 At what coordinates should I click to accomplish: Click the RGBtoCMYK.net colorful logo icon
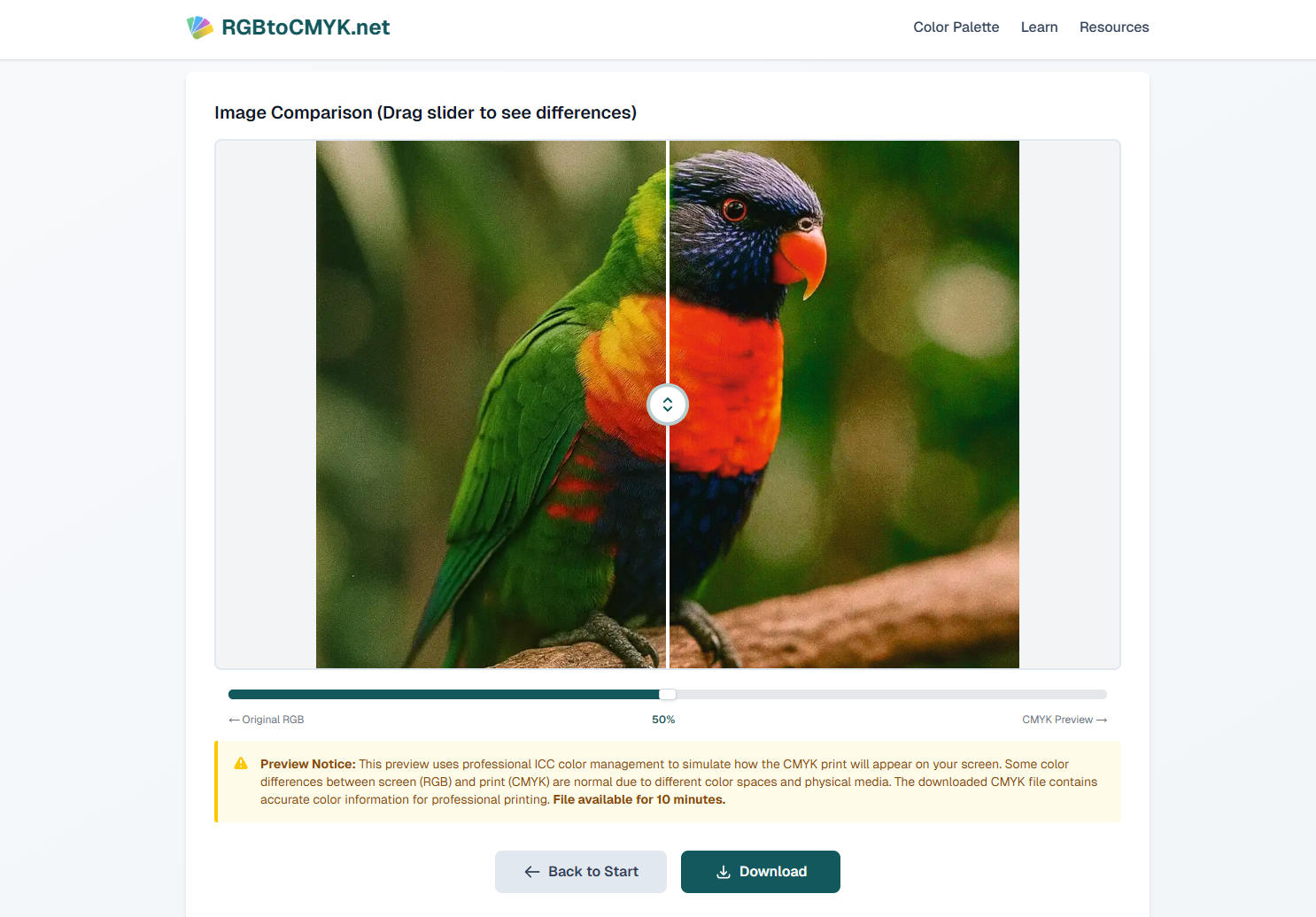coord(200,27)
